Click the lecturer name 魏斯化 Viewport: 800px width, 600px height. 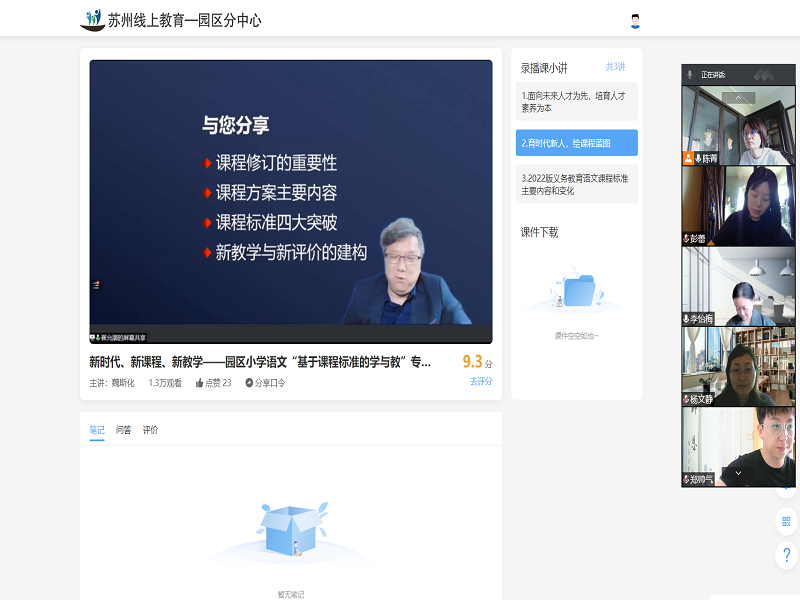(123, 383)
